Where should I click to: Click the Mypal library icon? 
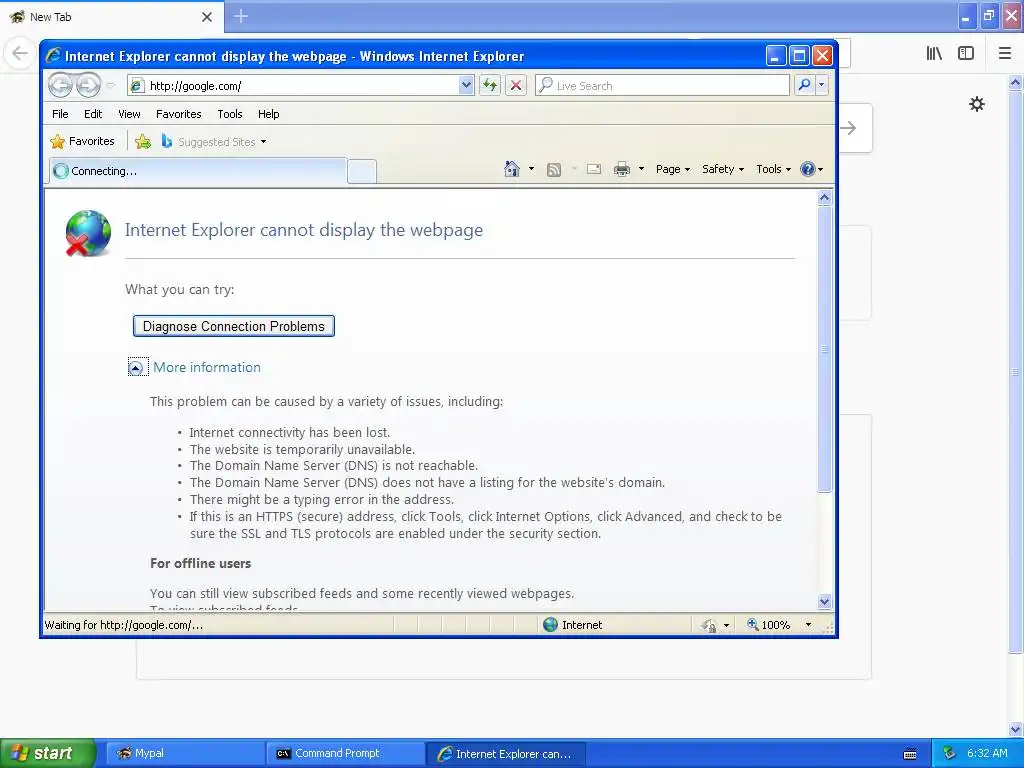click(934, 54)
